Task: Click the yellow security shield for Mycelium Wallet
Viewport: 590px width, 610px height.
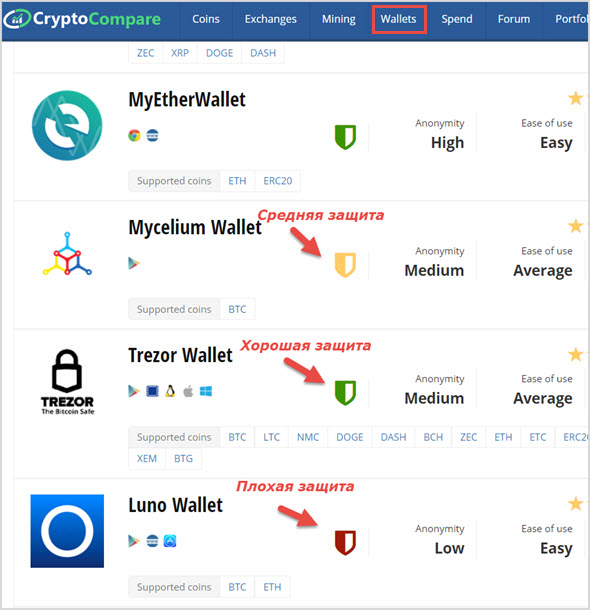Action: tap(345, 265)
